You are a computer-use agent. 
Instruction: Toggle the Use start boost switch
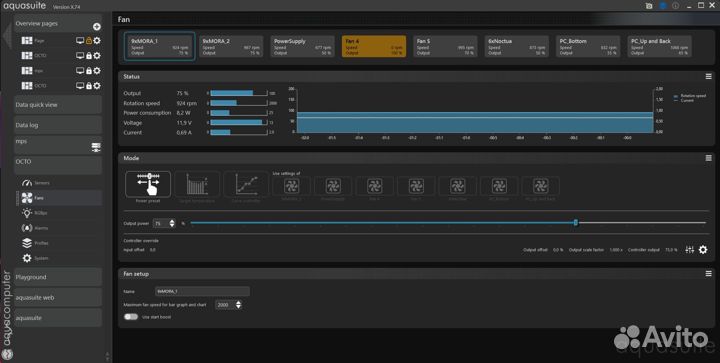coord(131,317)
